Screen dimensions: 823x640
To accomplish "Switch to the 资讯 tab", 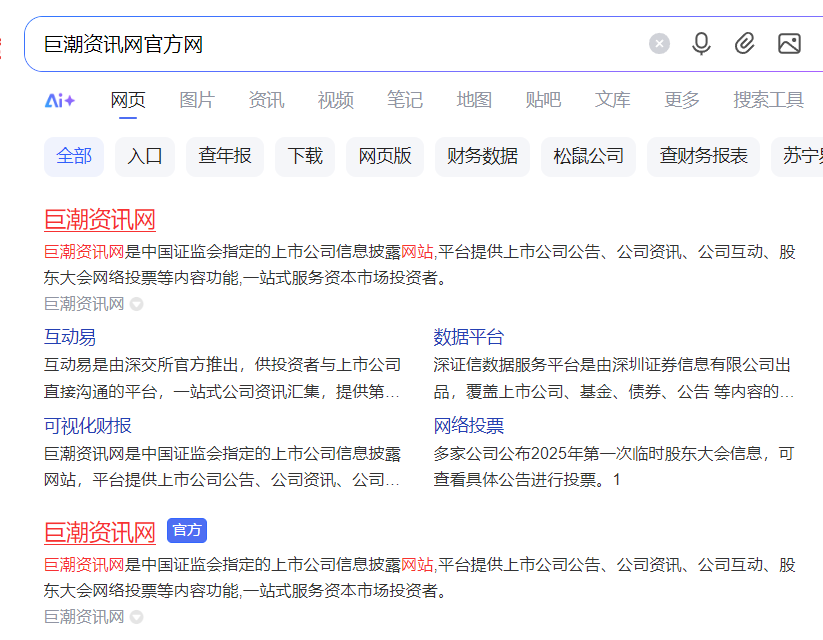I will 266,100.
